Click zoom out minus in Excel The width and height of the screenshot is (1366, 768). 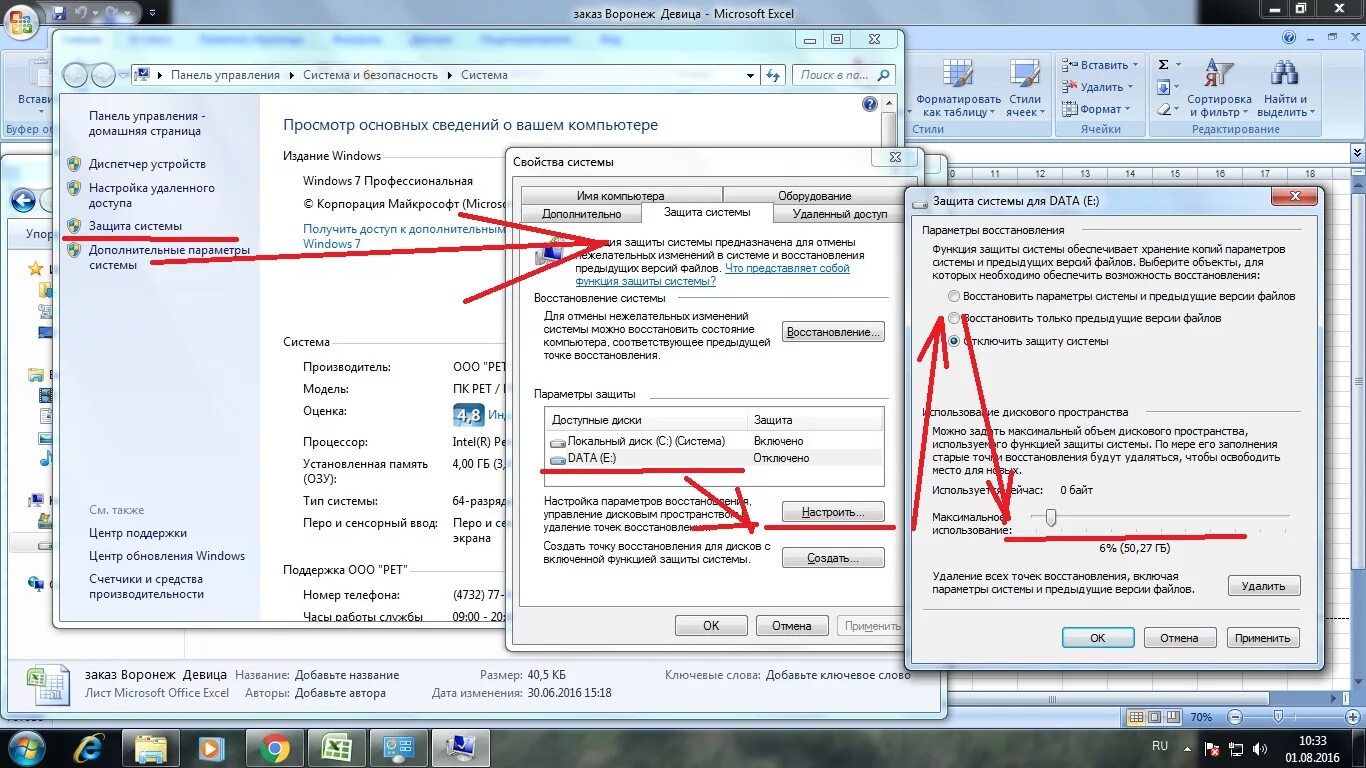click(x=1236, y=717)
